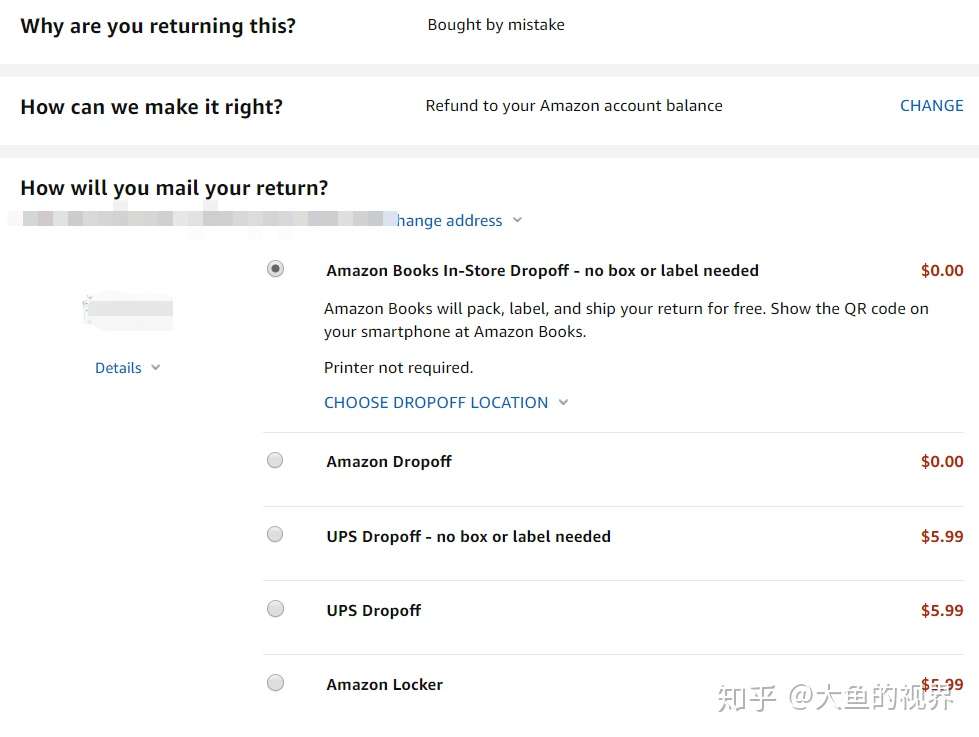Screen dimensions: 979x737
Task: Click CHANGE to modify refund method
Action: click(x=931, y=105)
